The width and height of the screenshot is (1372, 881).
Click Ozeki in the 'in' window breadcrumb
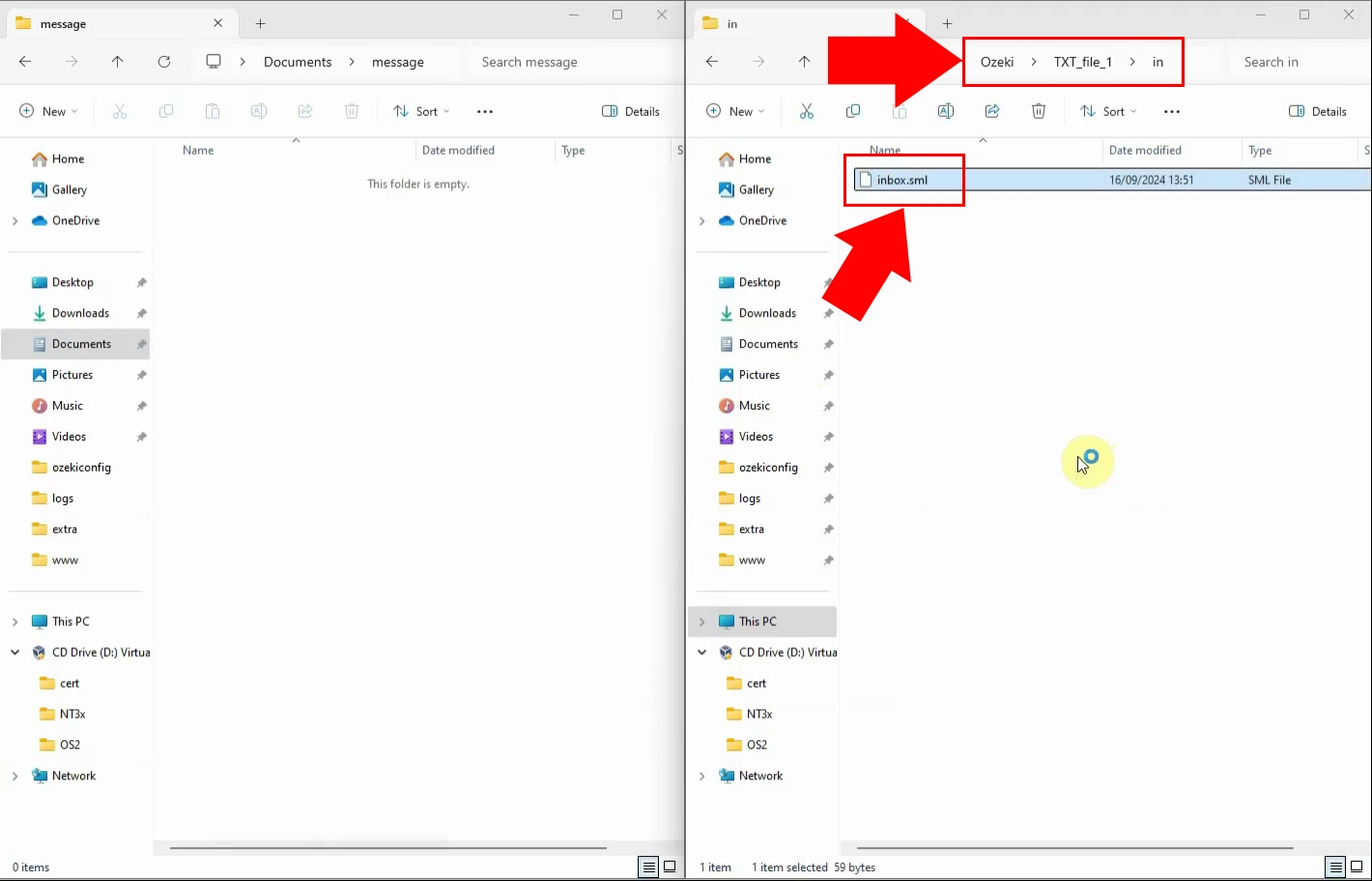pos(997,62)
